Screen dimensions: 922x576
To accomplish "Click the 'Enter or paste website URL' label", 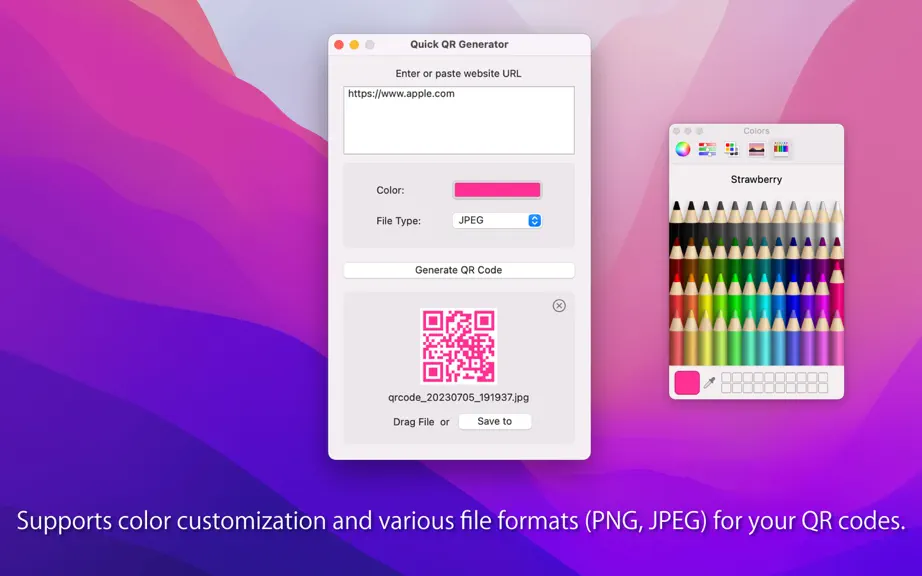I will [458, 73].
